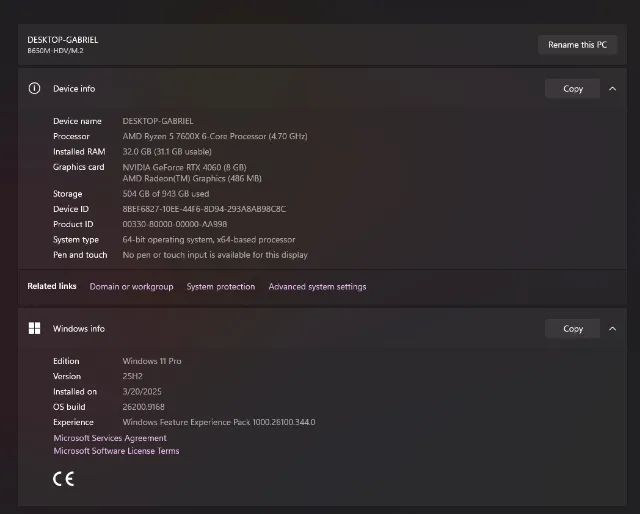
Task: Select the AMD Radeon(TM) Graphics text
Action: [192, 178]
